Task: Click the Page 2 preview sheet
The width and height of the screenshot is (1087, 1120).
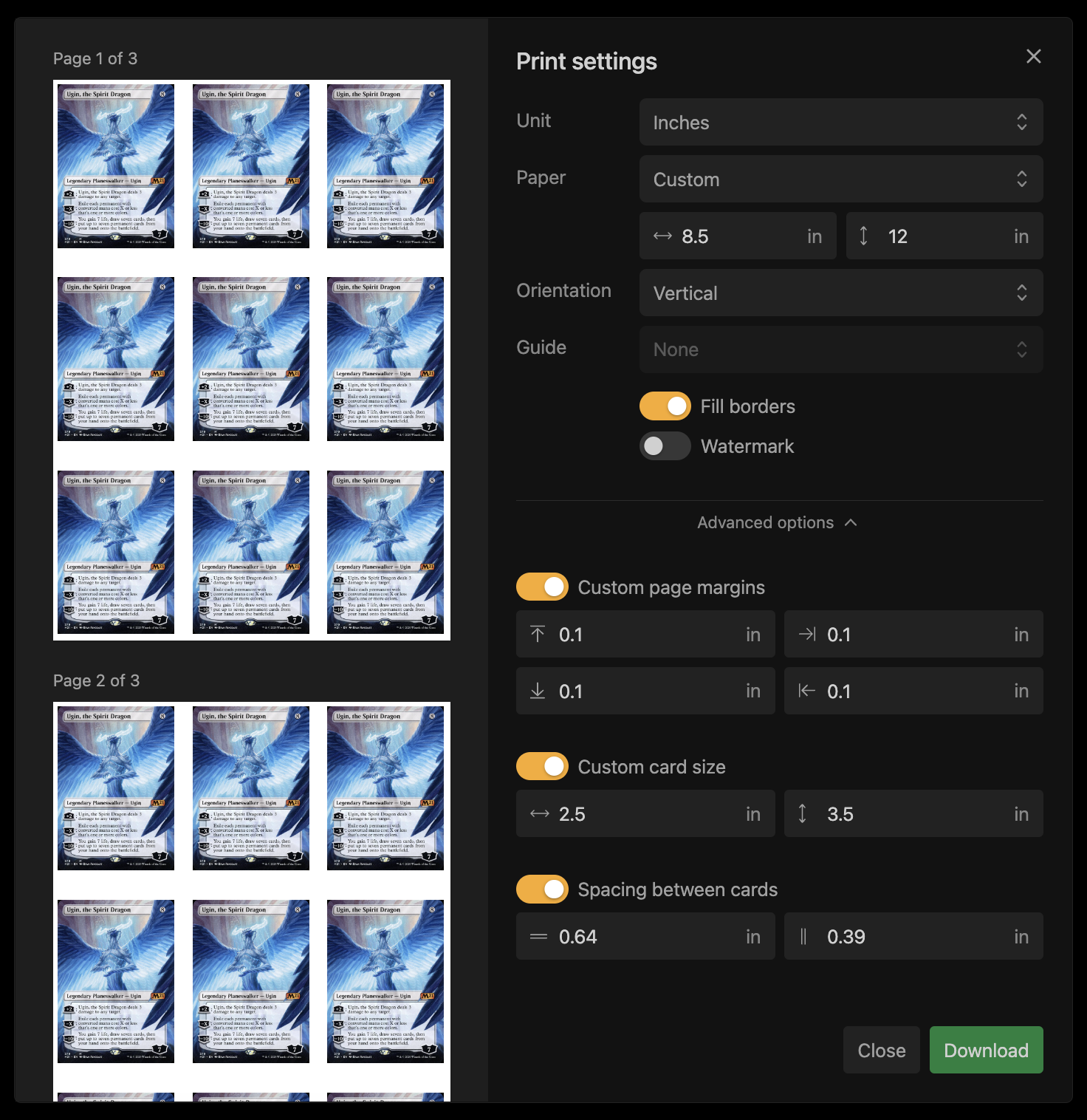Action: click(x=252, y=901)
